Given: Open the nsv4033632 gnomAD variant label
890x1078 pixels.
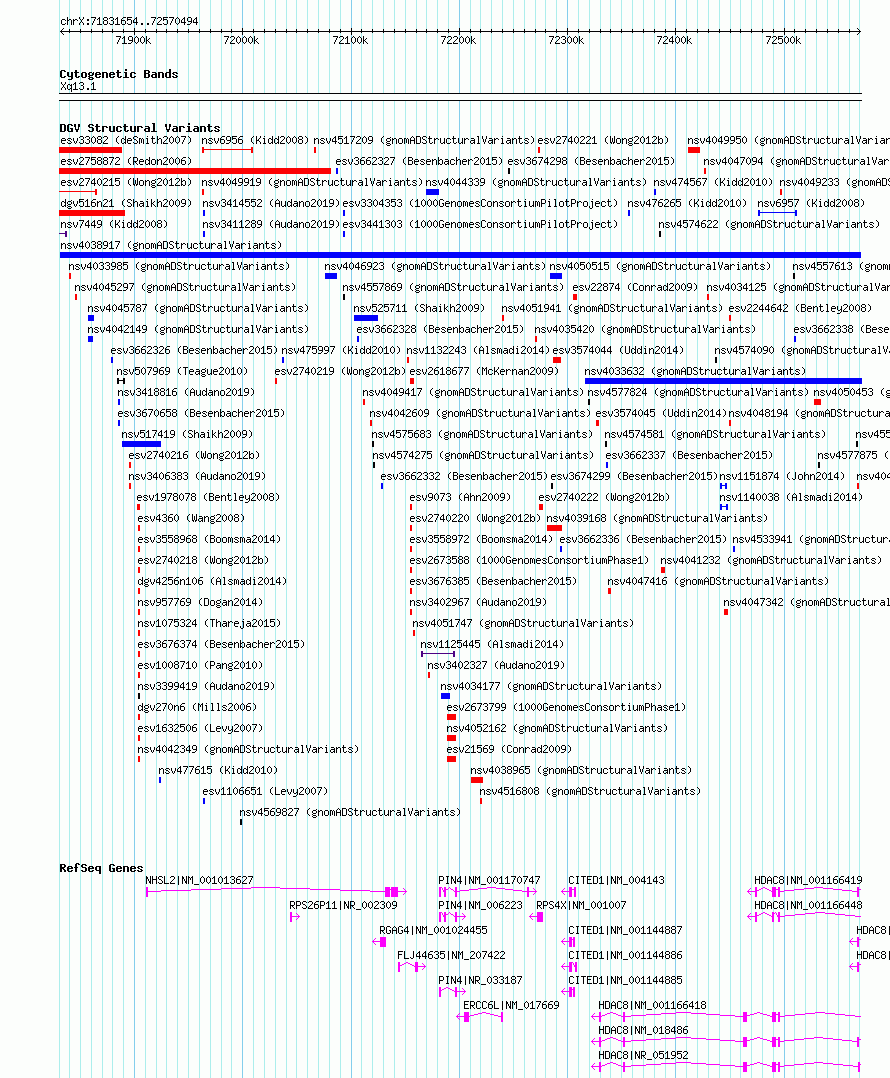Looking at the screenshot, I should coord(695,371).
